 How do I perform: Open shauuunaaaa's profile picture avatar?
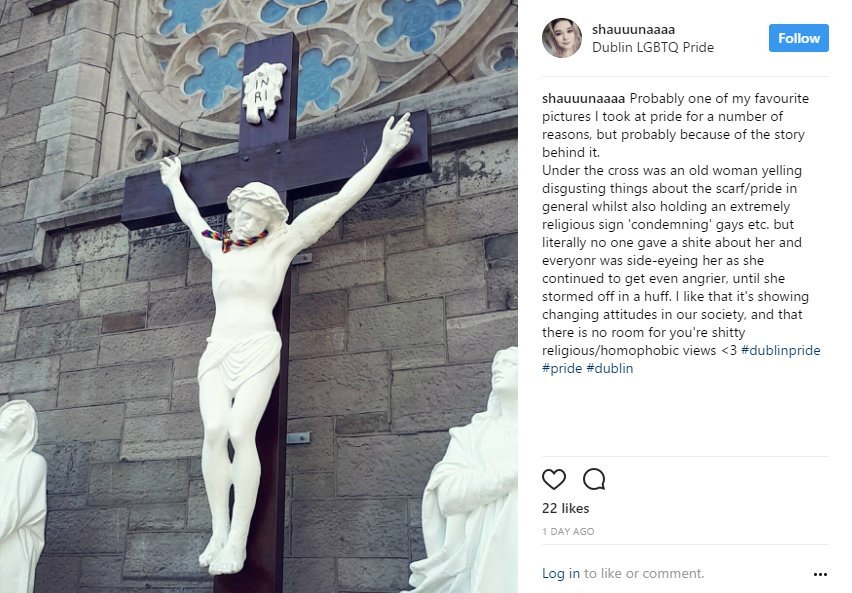[x=562, y=38]
